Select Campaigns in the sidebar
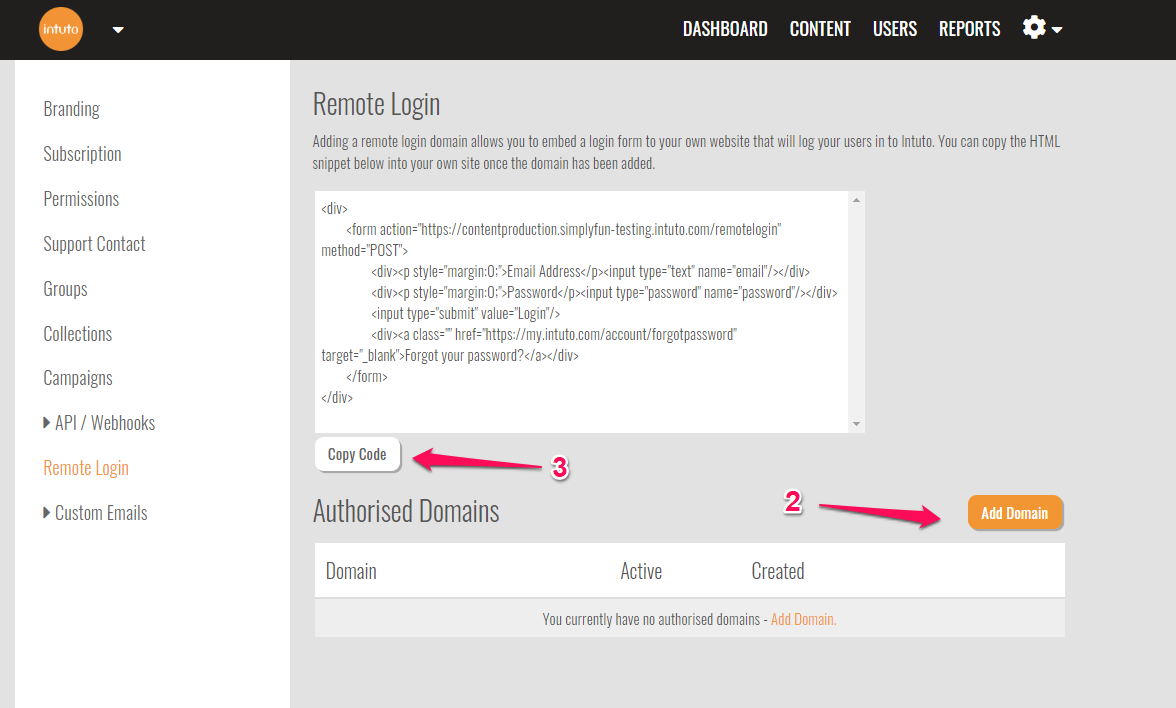The height and width of the screenshot is (708, 1176). pos(78,377)
